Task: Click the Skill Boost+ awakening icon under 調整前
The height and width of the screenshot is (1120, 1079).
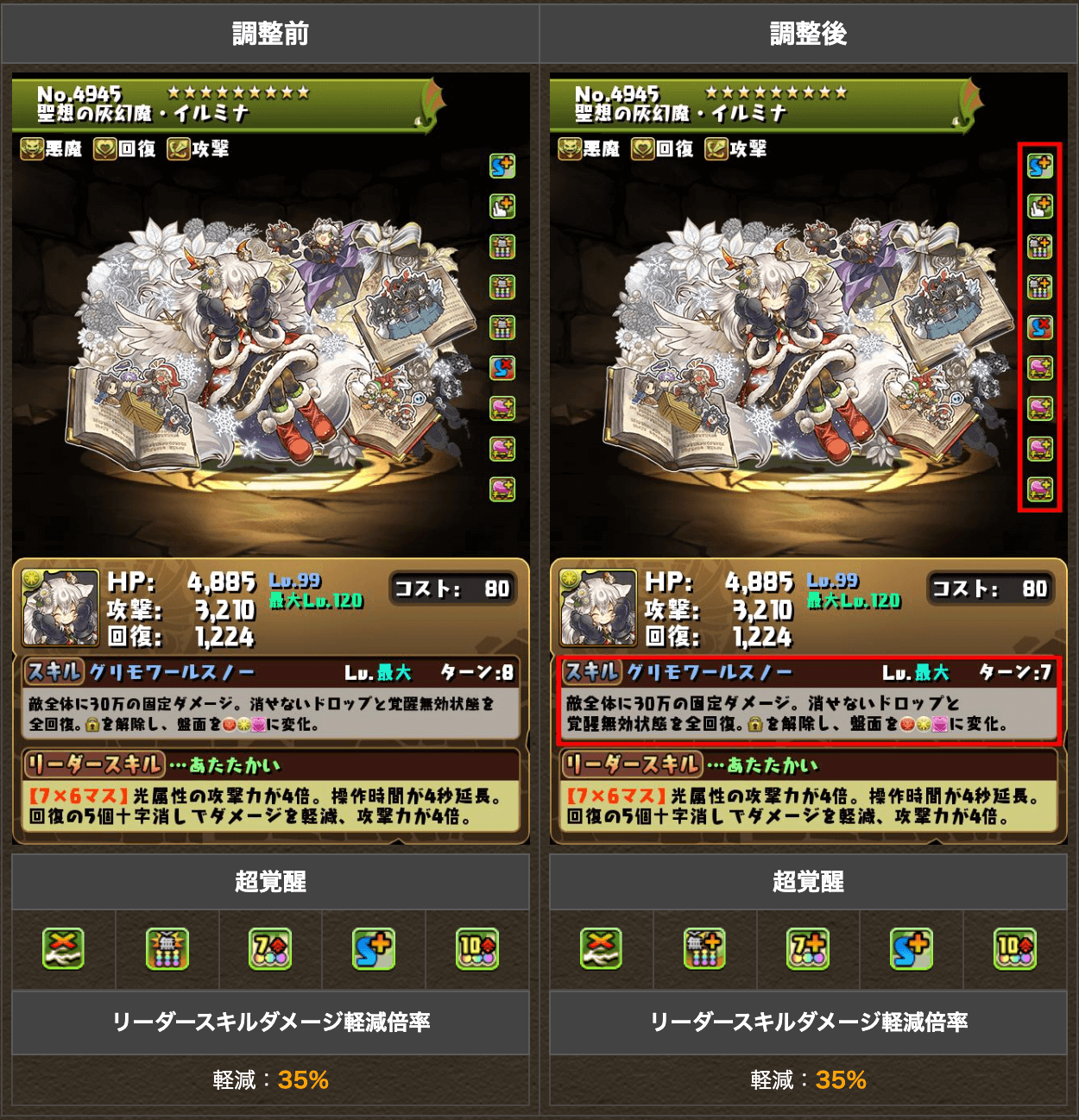Action: tap(502, 166)
